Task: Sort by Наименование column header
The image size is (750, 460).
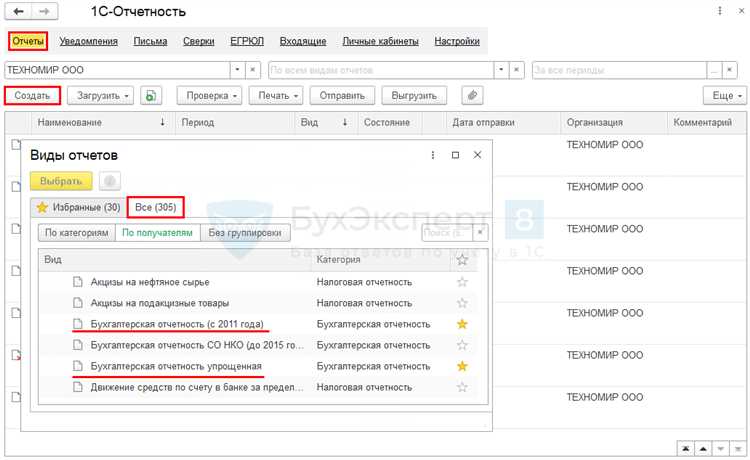Action: pyautogui.click(x=102, y=122)
